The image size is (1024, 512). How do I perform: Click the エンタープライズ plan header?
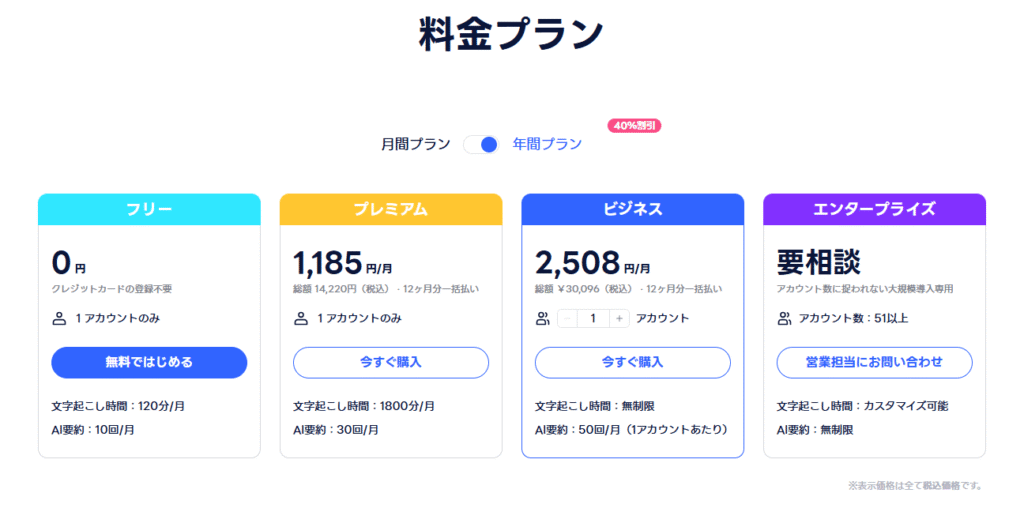click(875, 209)
